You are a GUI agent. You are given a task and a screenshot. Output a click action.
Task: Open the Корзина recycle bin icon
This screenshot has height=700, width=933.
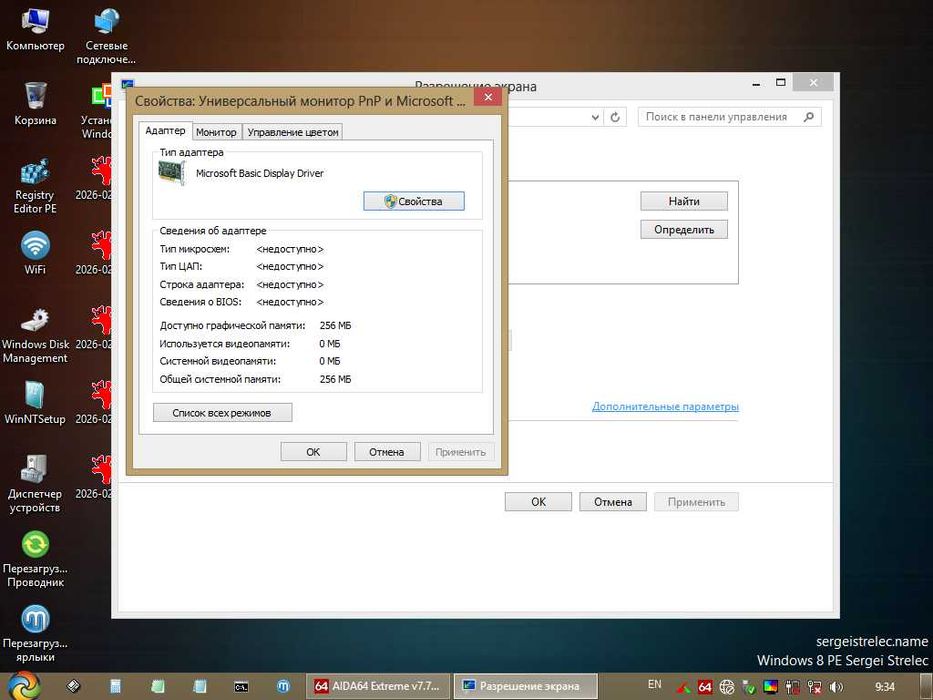coord(35,104)
